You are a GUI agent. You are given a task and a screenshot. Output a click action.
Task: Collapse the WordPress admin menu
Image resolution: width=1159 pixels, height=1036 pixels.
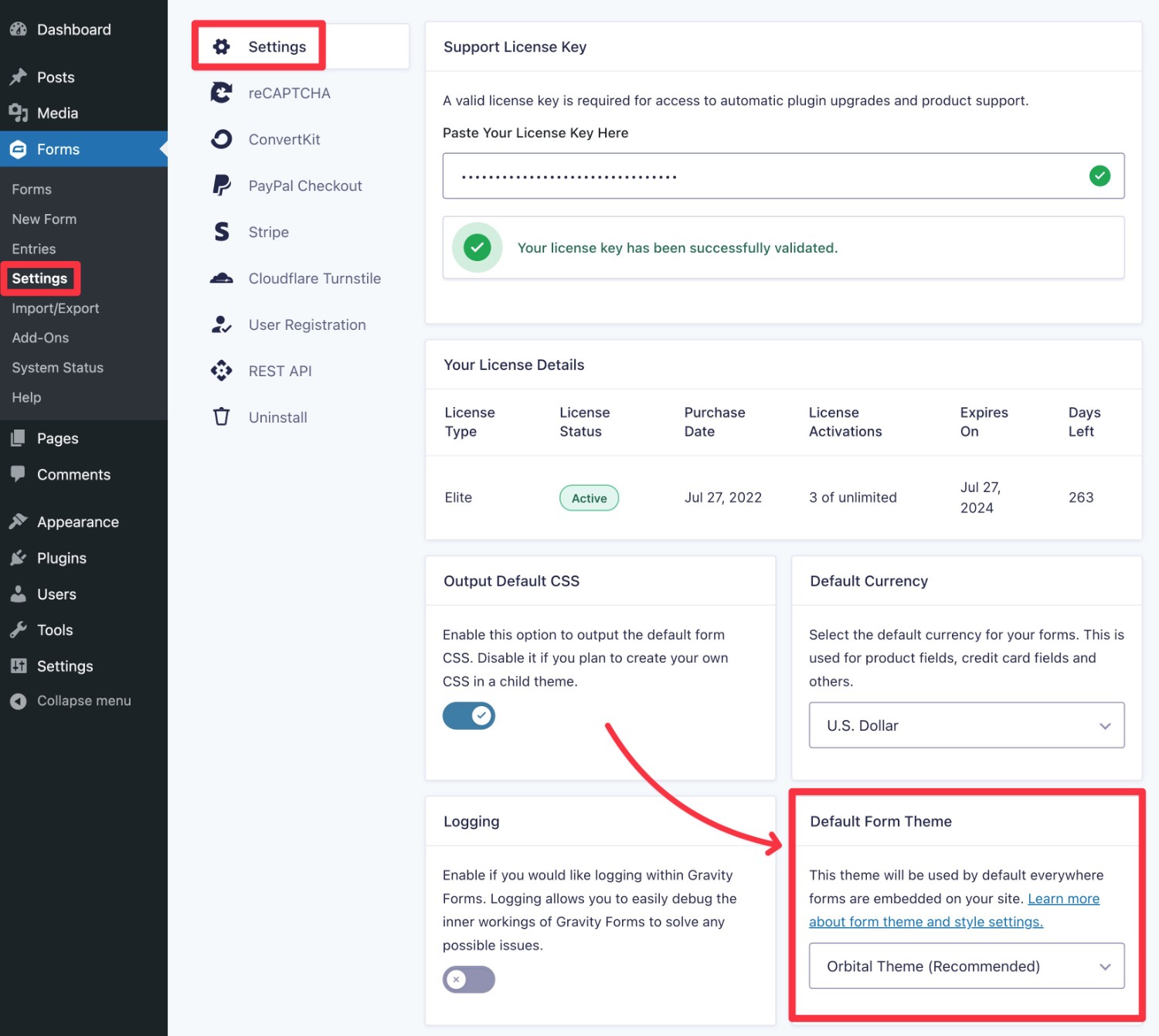pos(83,701)
